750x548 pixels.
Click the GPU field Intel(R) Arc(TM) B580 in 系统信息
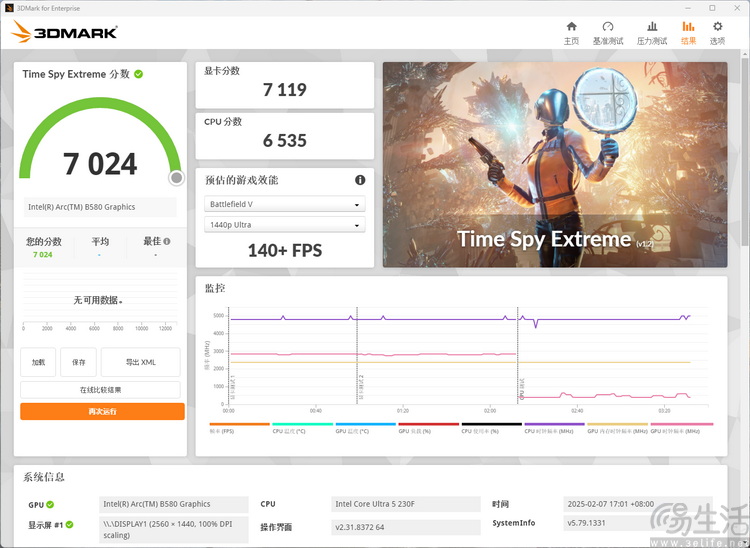(174, 504)
